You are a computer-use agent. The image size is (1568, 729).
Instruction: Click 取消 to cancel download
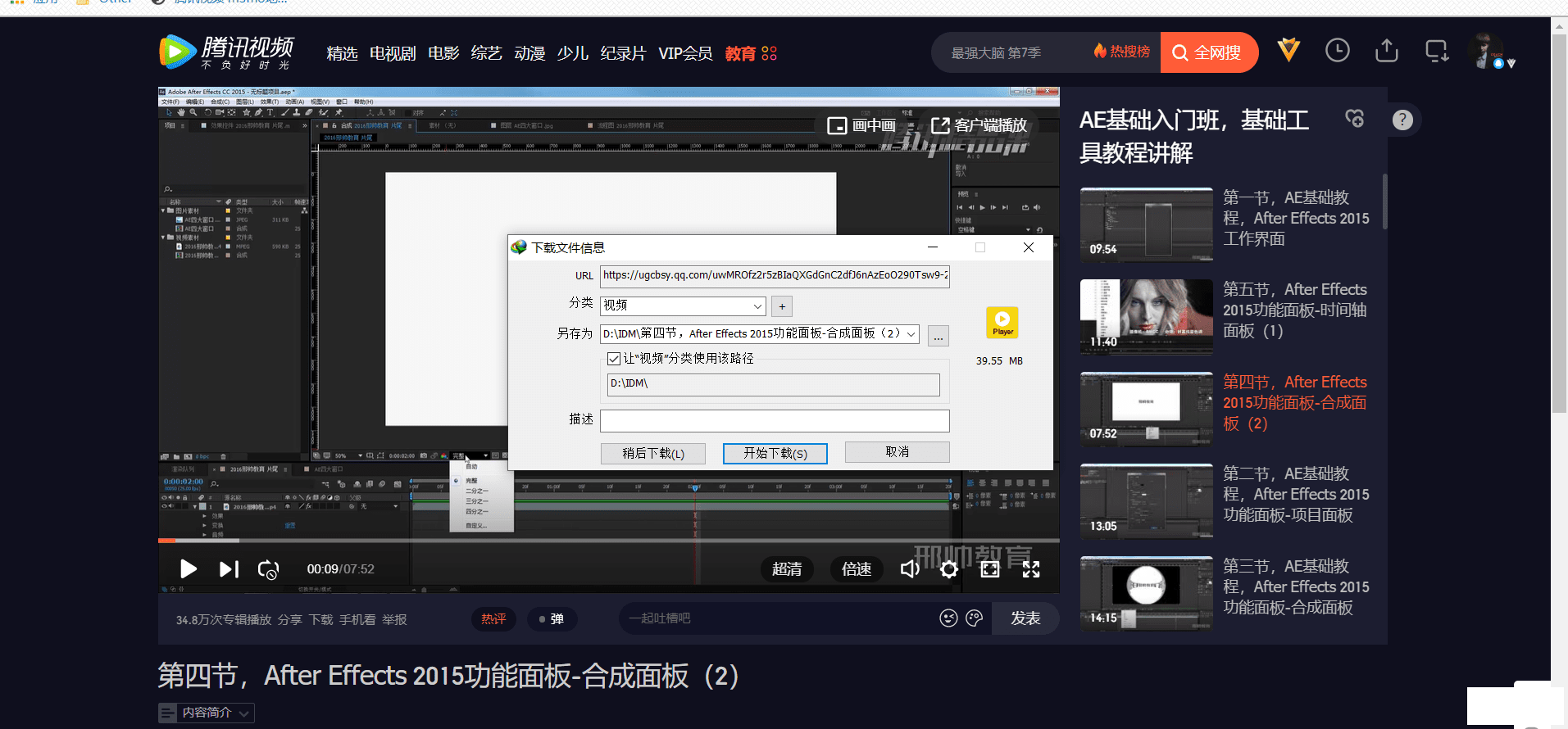point(897,452)
